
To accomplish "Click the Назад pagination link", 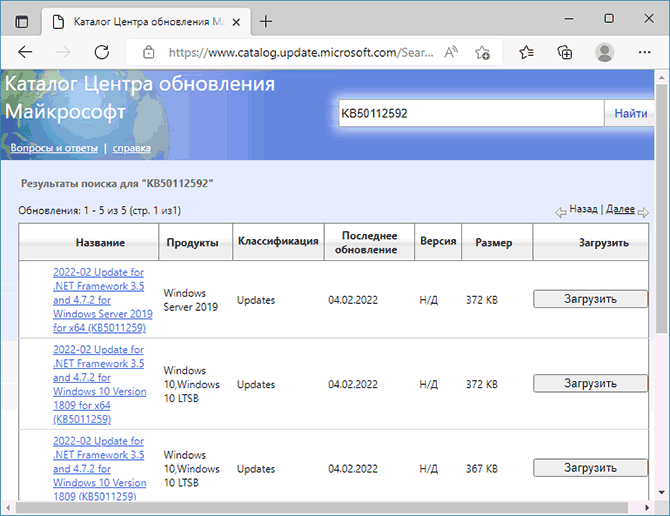I will pyautogui.click(x=583, y=209).
